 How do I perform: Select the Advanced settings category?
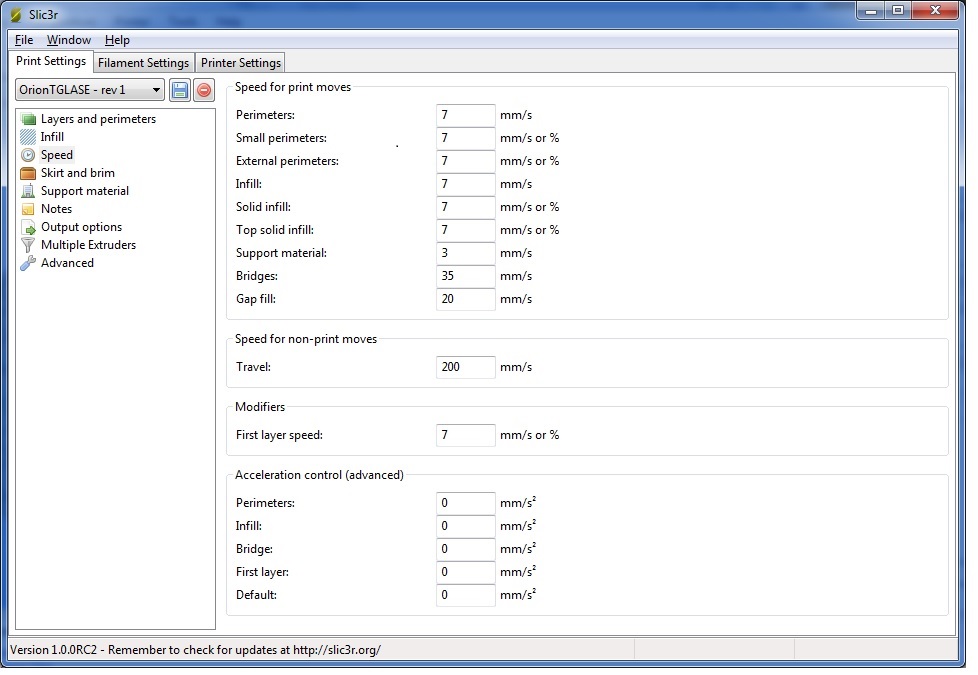pyautogui.click(x=67, y=263)
